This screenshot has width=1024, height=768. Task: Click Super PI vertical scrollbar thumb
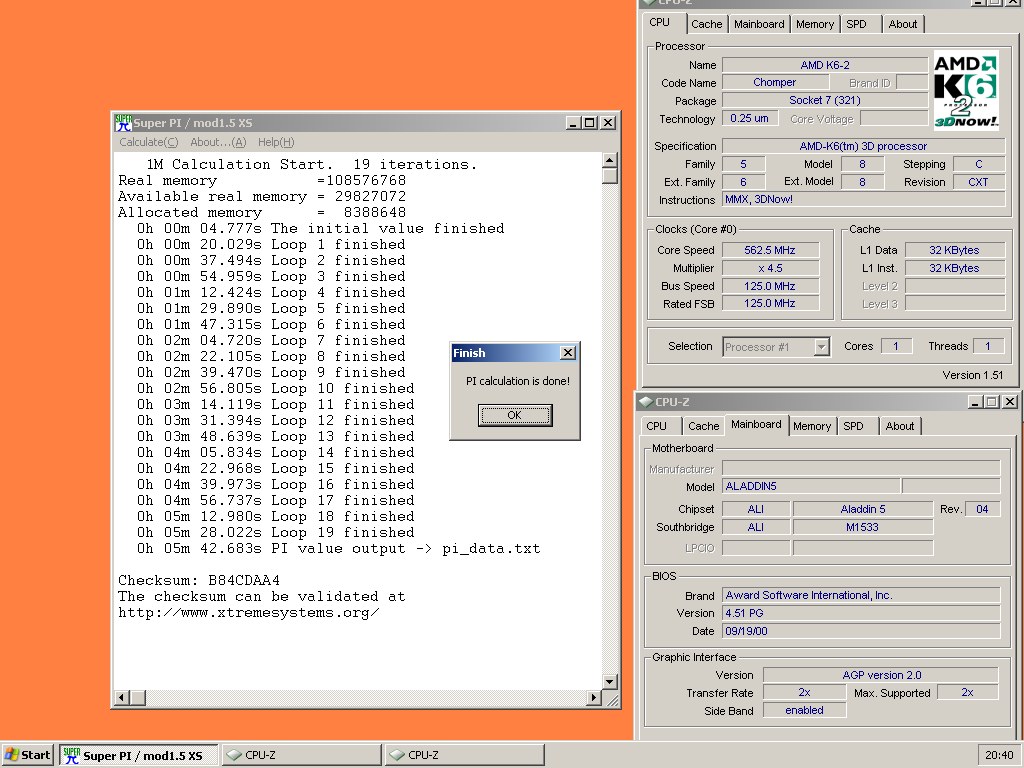click(609, 176)
